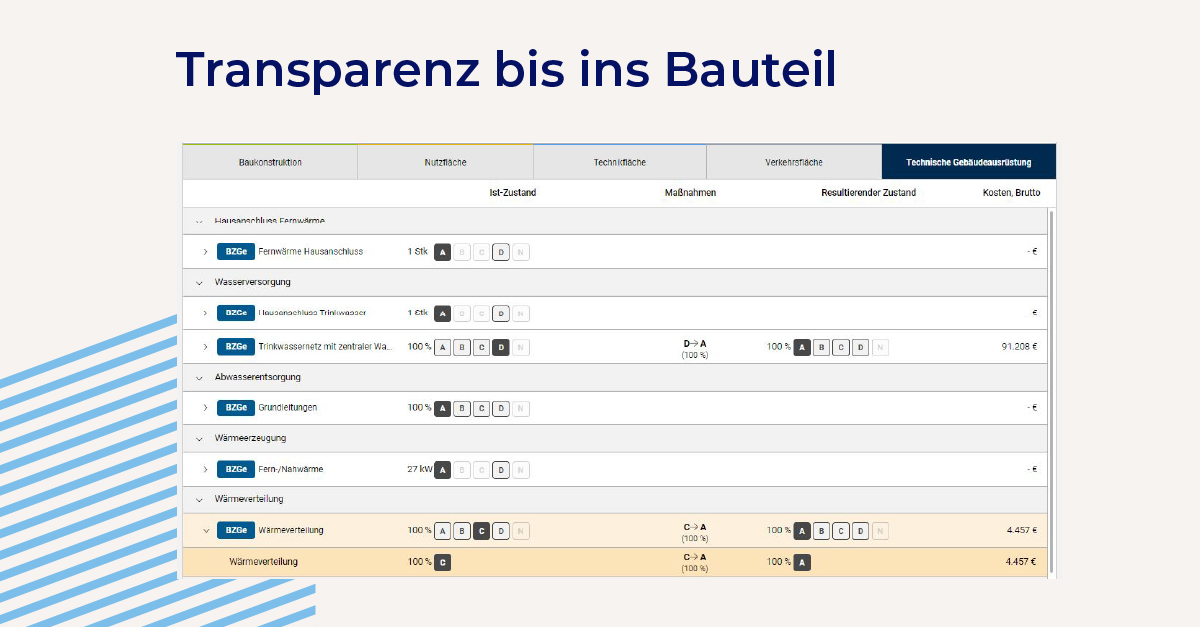Click BZGe badge next to Hausanschluss Trinkwasser
Screen dimensions: 1200x627
(x=236, y=313)
